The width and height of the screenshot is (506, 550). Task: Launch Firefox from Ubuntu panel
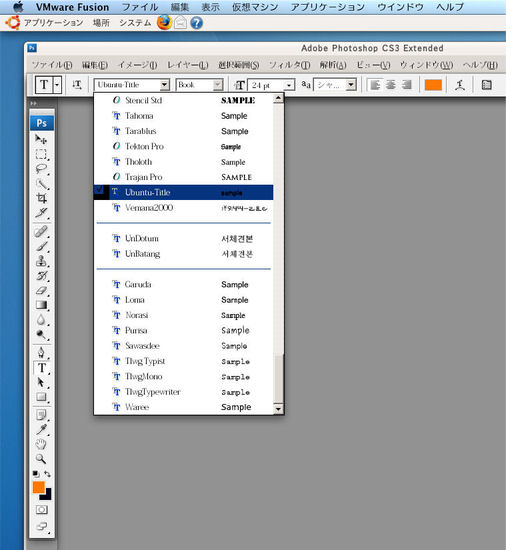click(164, 23)
